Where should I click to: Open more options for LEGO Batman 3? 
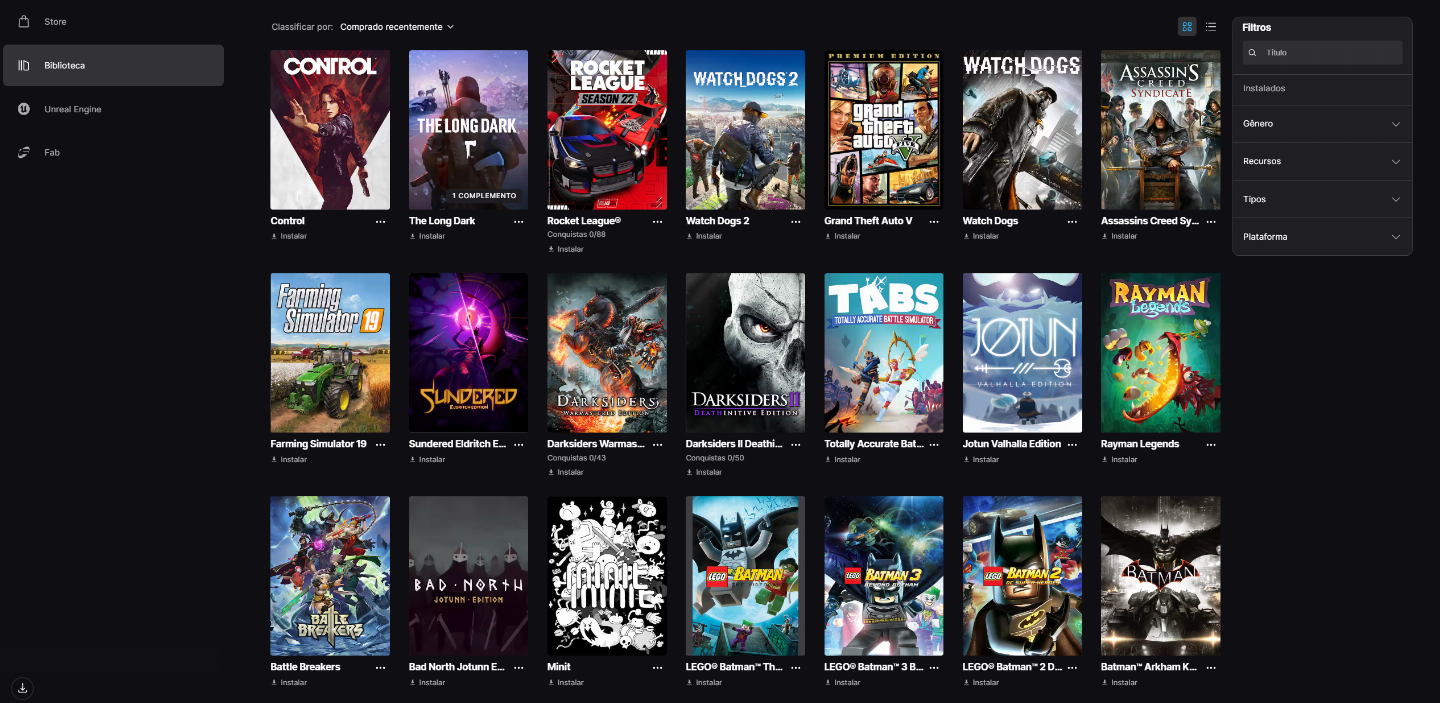pos(934,668)
